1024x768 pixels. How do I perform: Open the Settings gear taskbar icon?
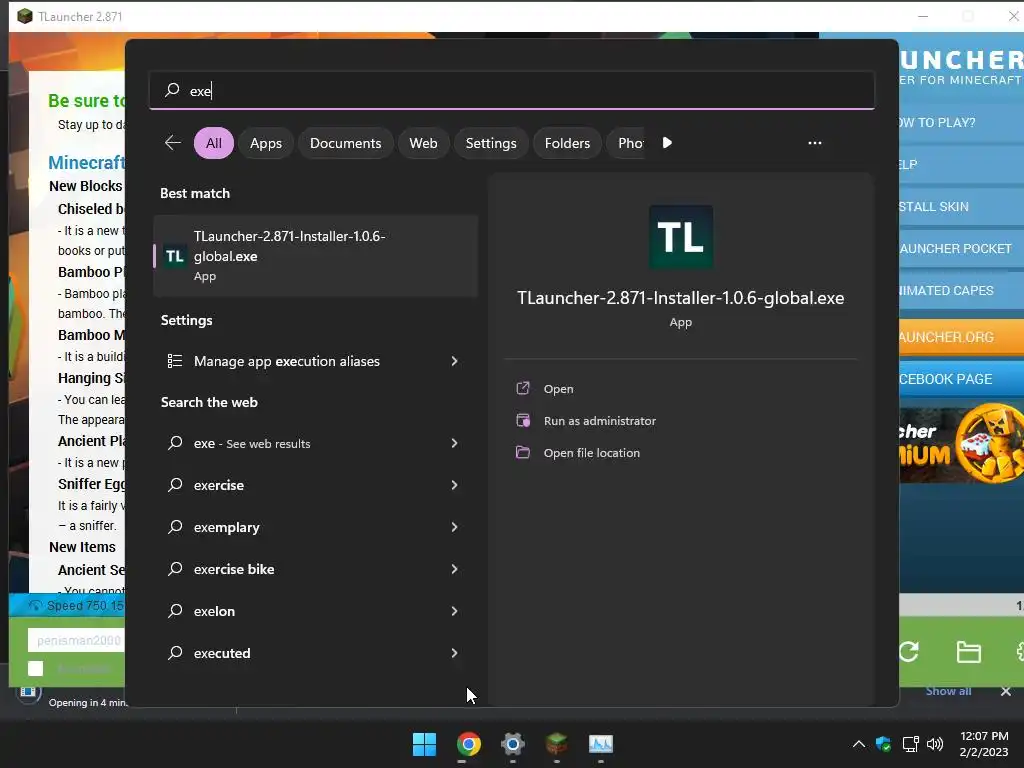pos(513,744)
